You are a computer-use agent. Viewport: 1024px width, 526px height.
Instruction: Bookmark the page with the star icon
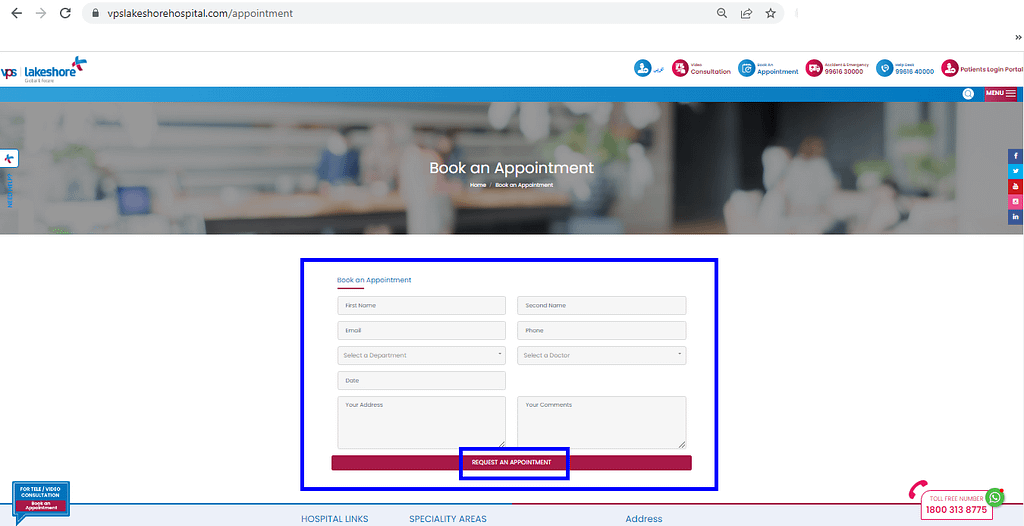tap(771, 13)
